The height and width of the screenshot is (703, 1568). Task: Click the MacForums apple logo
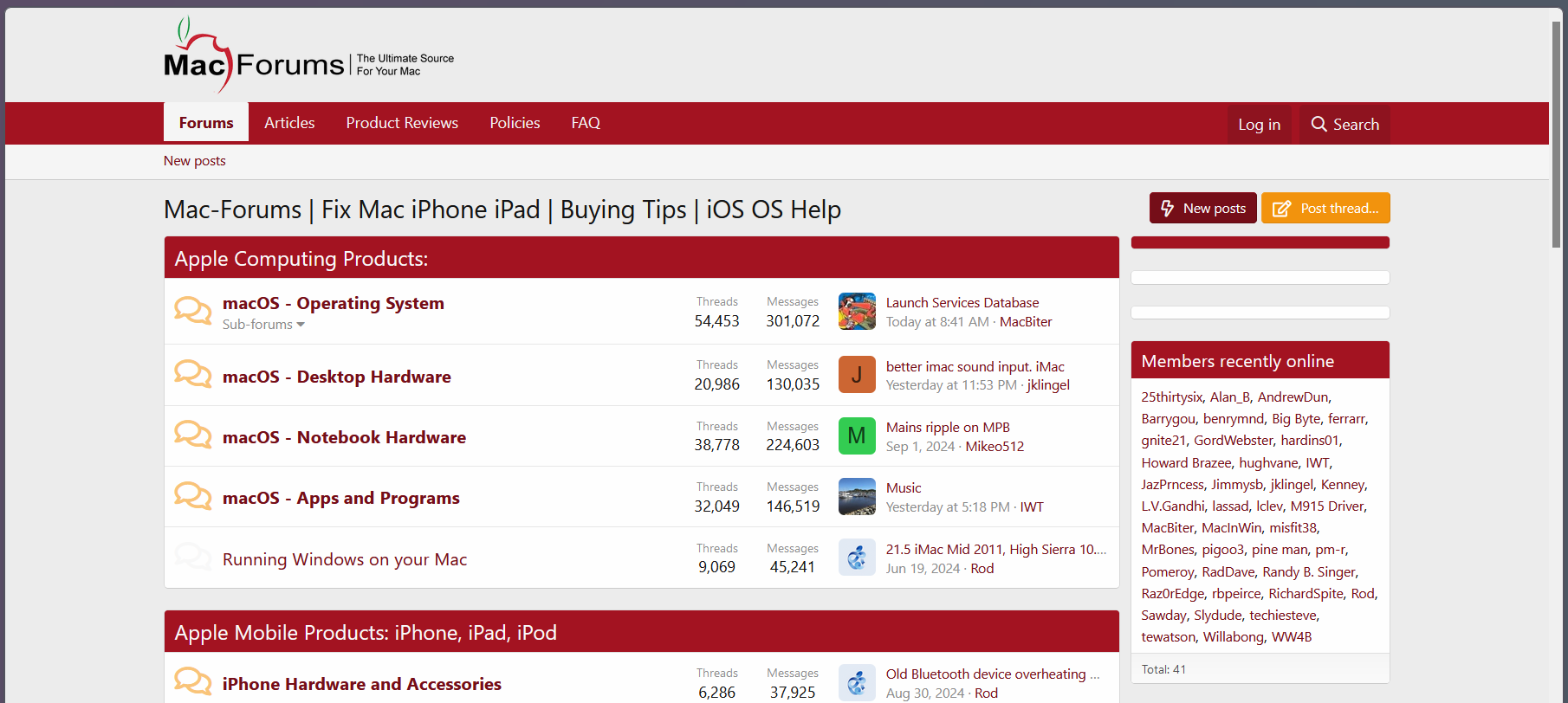click(x=308, y=56)
